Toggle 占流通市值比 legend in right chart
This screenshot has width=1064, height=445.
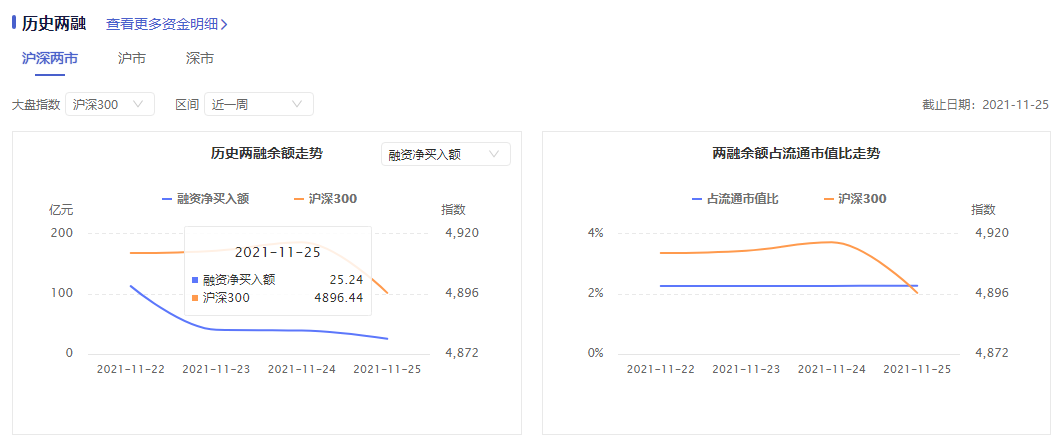pos(735,199)
